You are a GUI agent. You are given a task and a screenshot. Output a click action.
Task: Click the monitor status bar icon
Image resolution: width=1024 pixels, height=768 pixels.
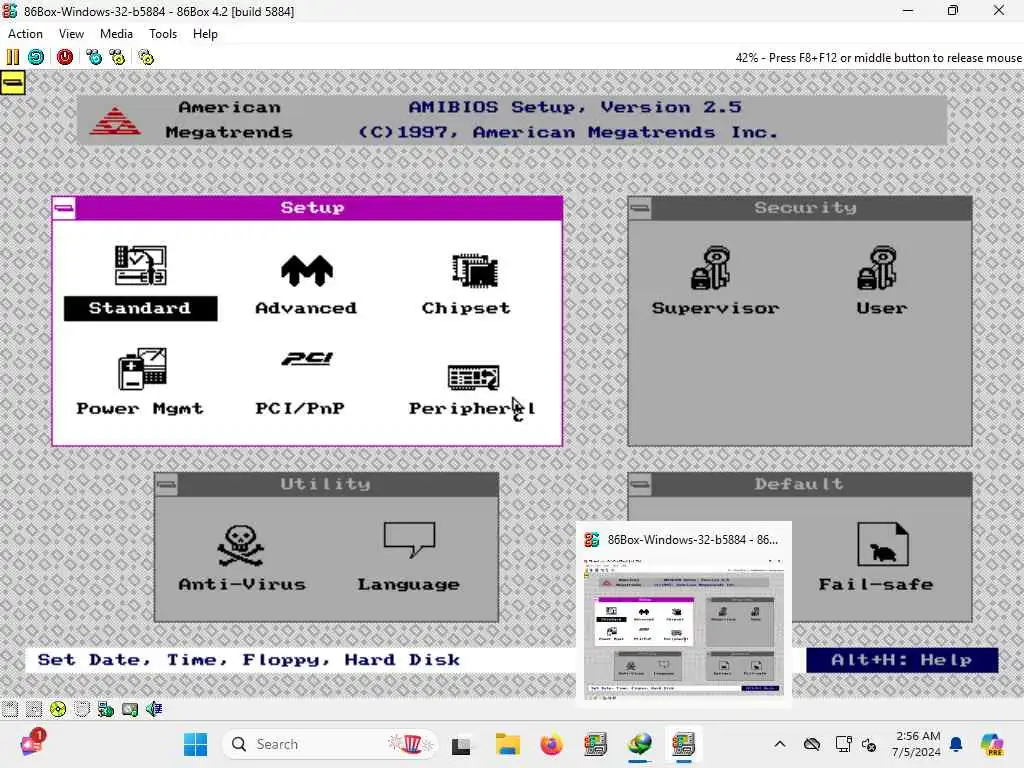(130, 709)
